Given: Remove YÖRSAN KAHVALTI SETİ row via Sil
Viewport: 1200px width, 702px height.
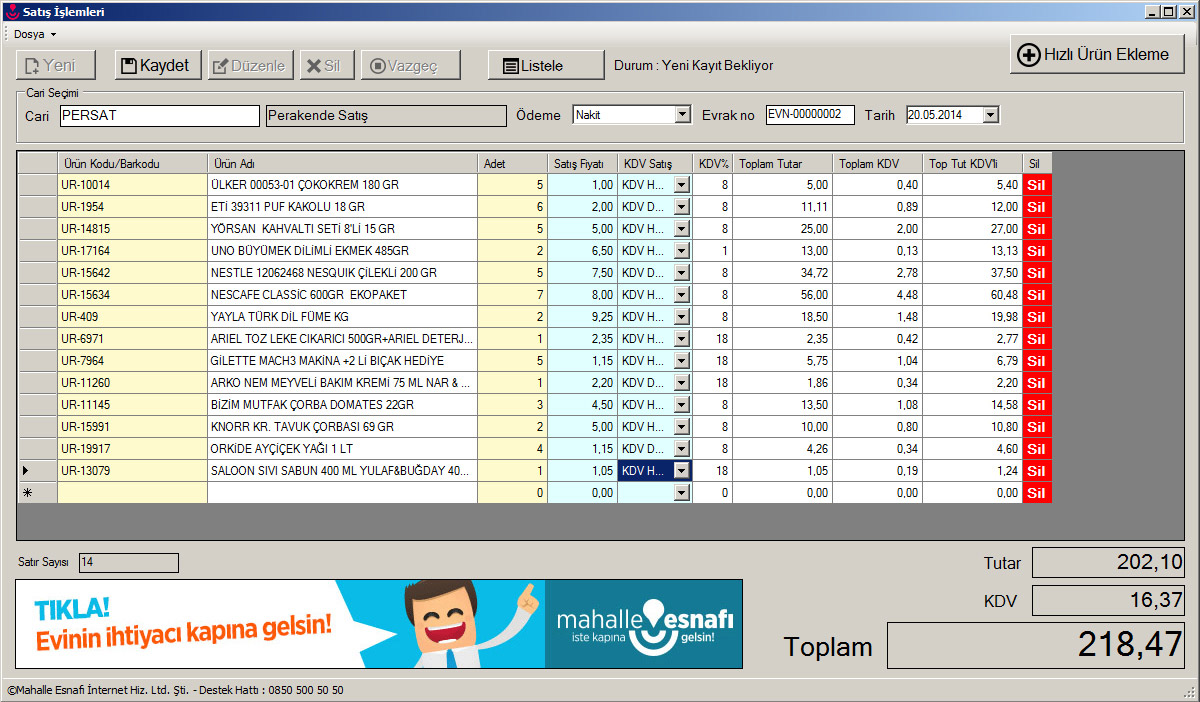Looking at the screenshot, I should (x=1037, y=229).
